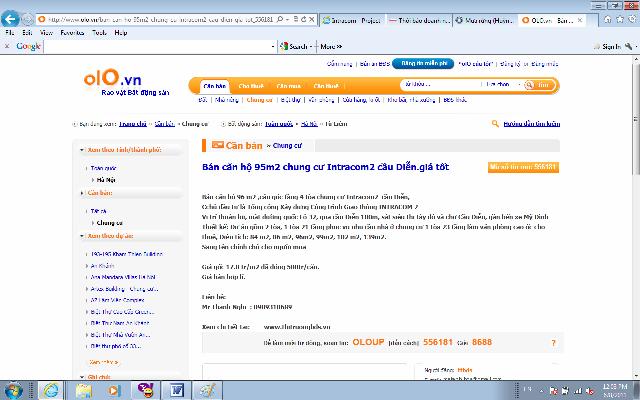Viewport: 640px width, 400px height.
Task: Collapse the 'Xem theo dự án' sidebar section
Action: [x=79, y=235]
